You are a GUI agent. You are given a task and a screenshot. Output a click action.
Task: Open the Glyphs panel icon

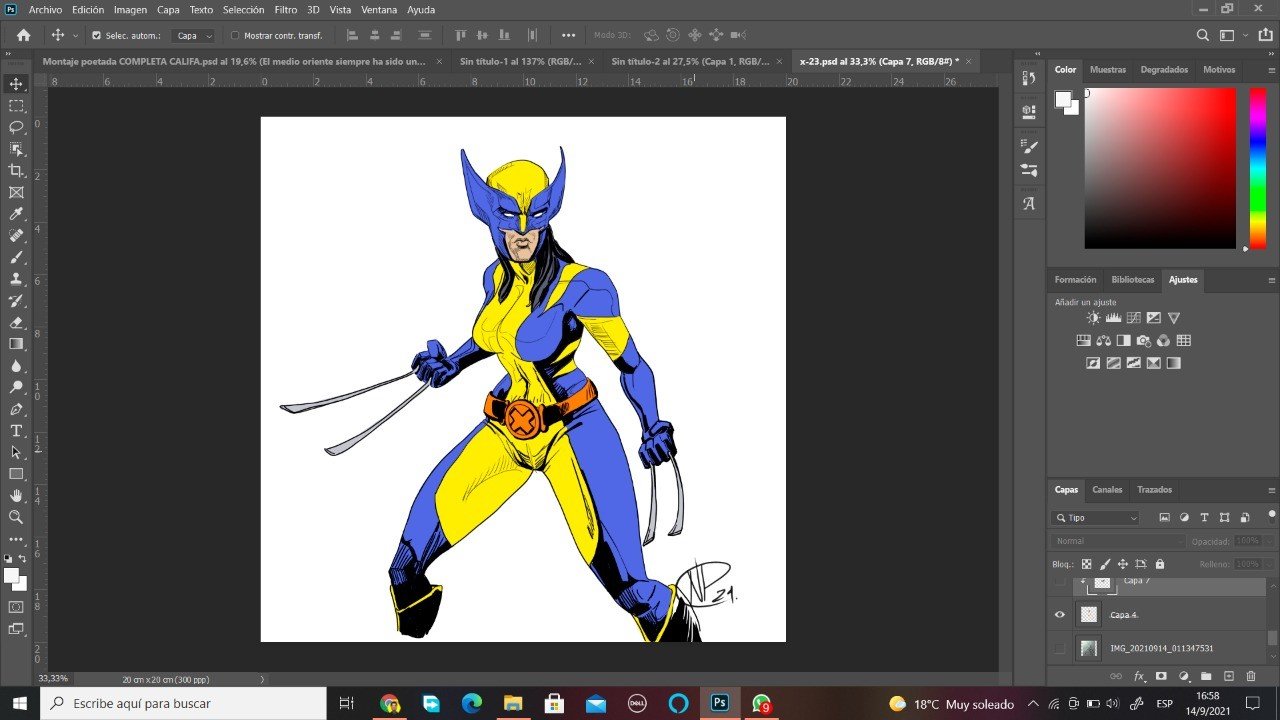(x=1029, y=203)
